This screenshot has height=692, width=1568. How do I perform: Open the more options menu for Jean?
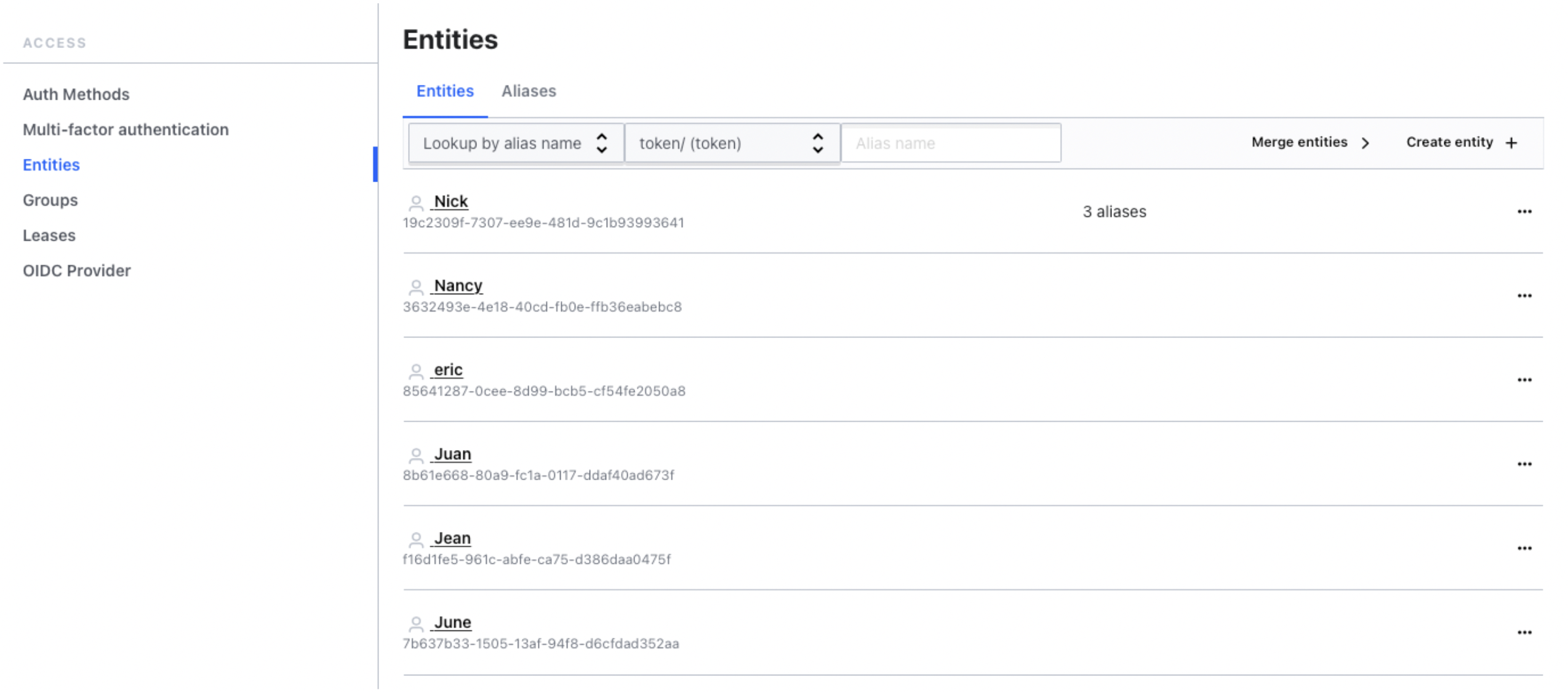(1524, 549)
